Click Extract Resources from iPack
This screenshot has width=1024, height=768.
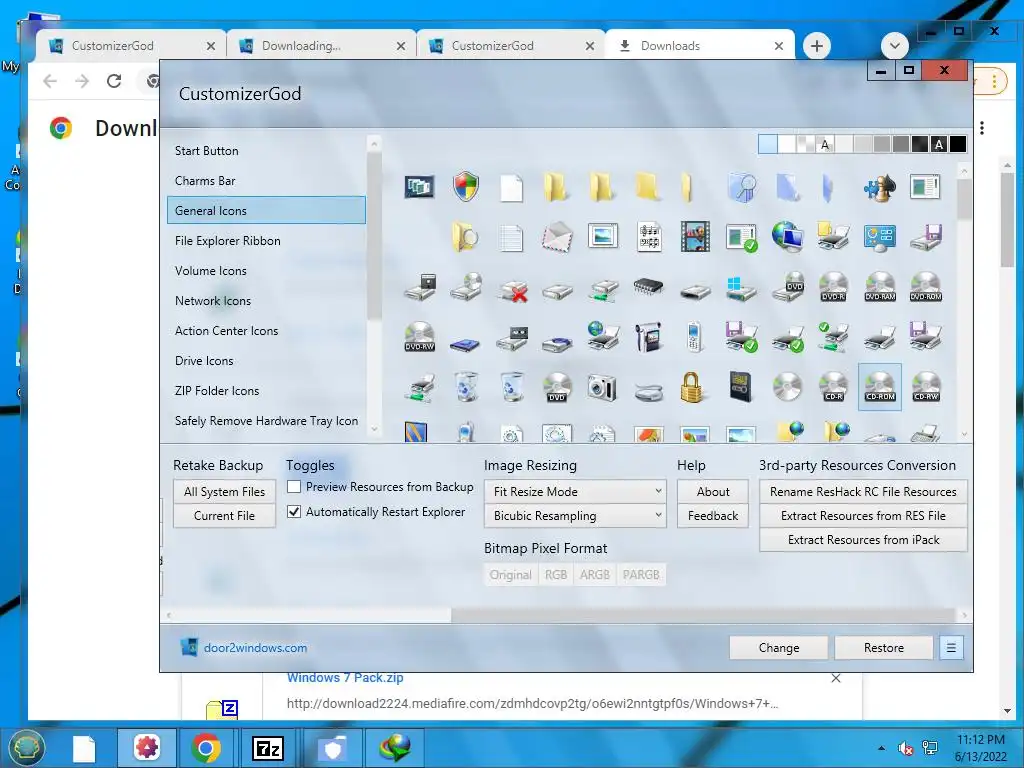click(x=863, y=539)
